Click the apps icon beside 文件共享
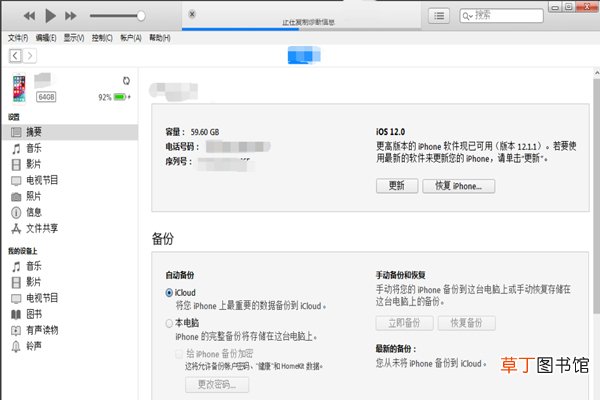Viewport: 600px width, 400px height. click(x=16, y=229)
